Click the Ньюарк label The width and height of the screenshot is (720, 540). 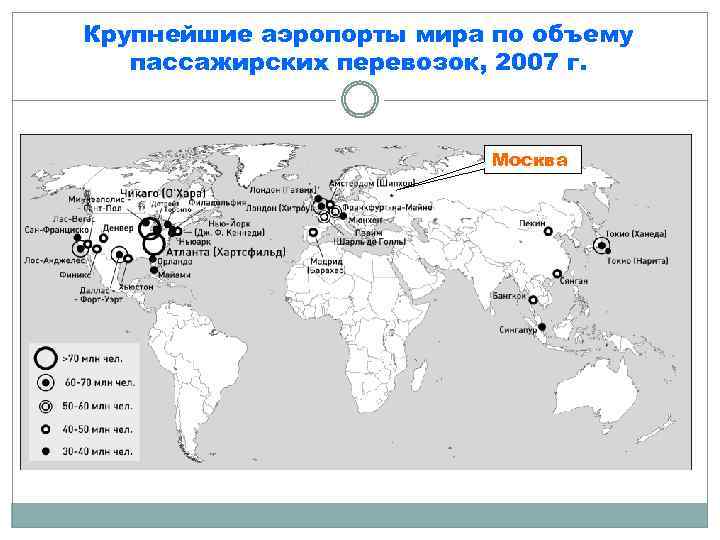pyautogui.click(x=194, y=242)
